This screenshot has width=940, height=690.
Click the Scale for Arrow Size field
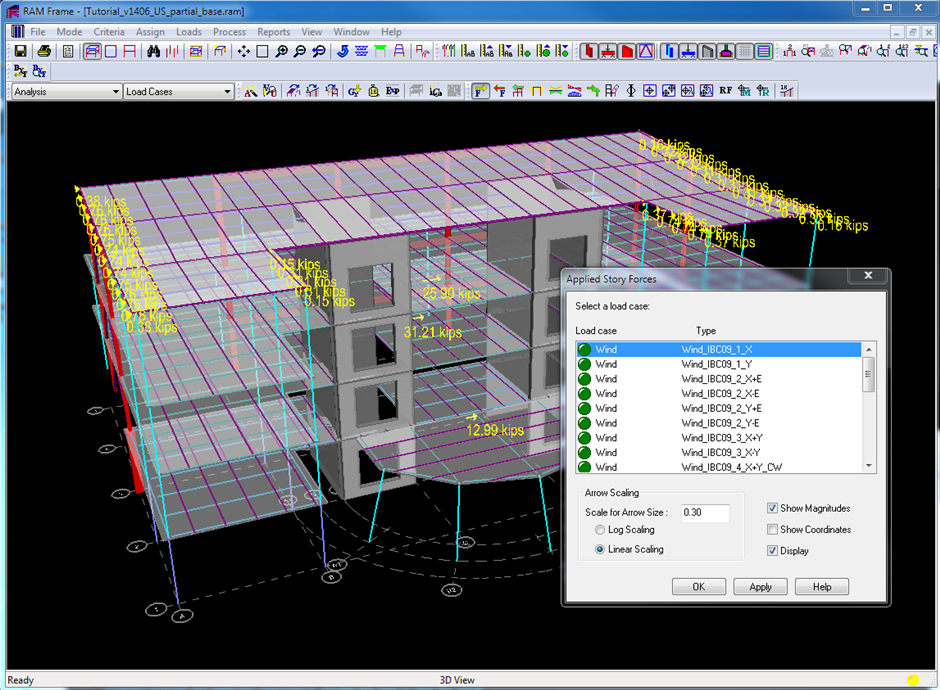[705, 513]
